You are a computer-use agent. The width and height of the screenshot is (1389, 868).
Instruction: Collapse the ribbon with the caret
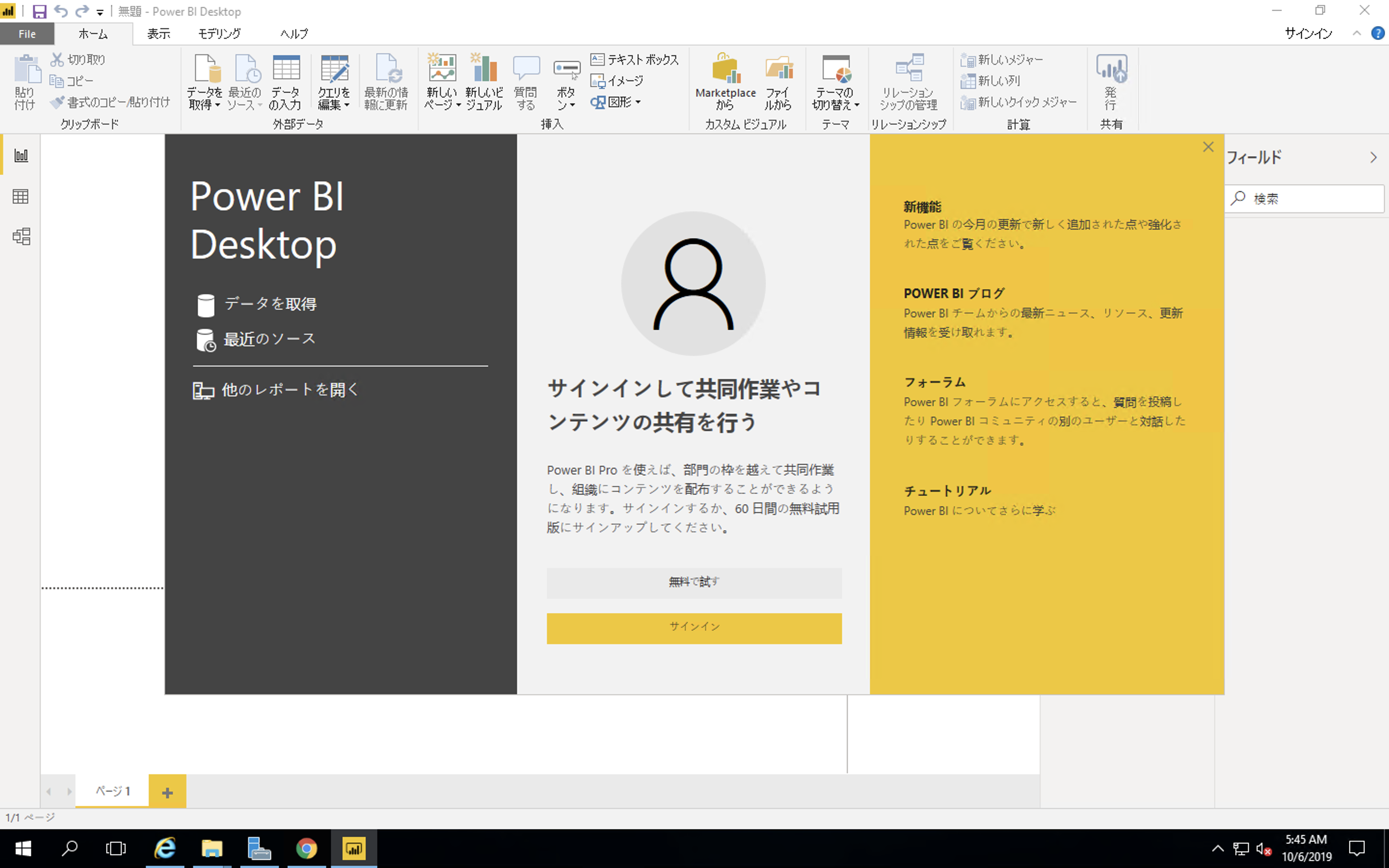point(1357,33)
